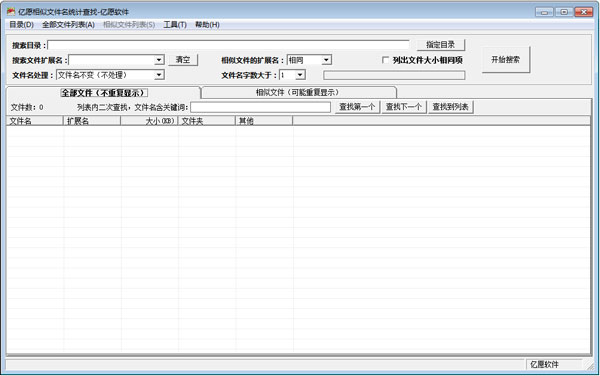
Task: Focus the 搜索目录 input field
Action: pos(228,45)
